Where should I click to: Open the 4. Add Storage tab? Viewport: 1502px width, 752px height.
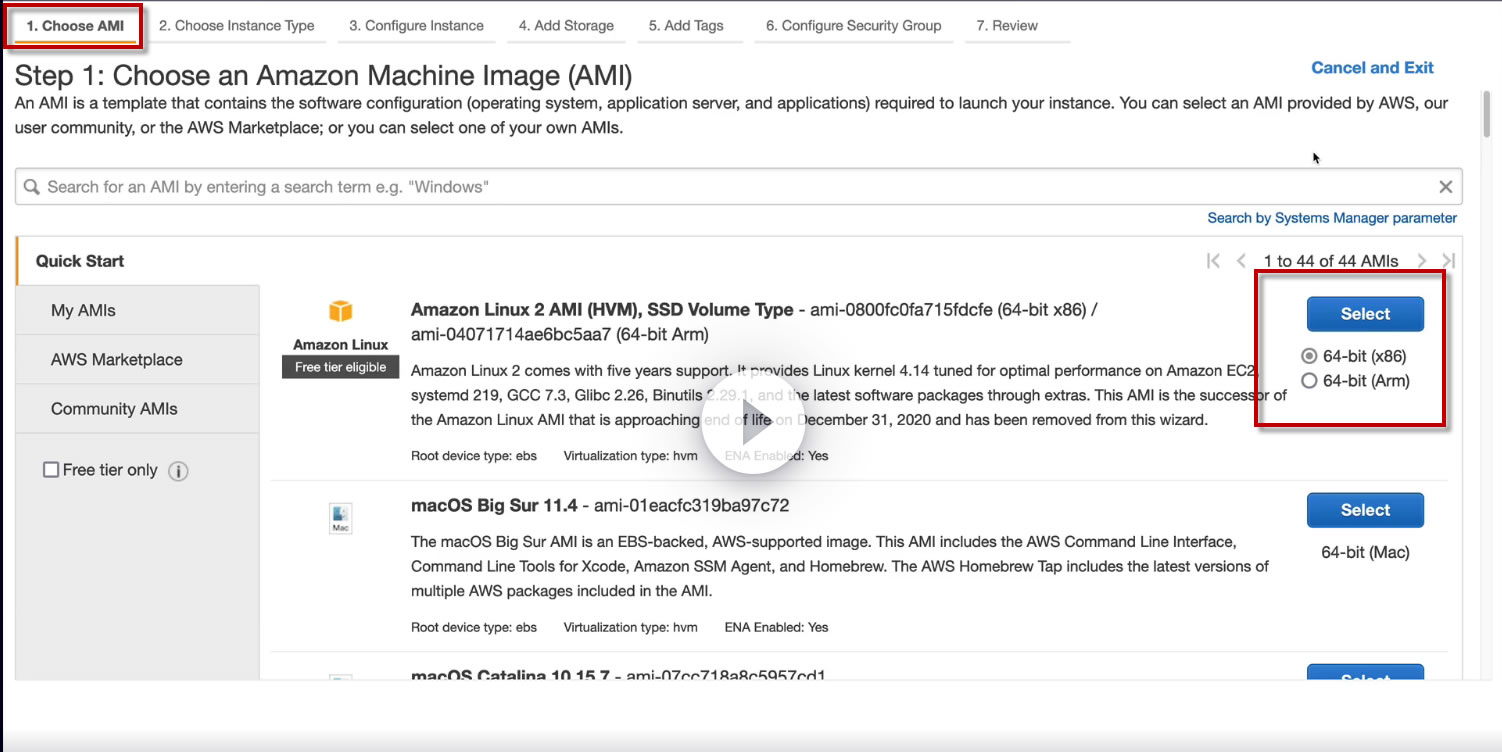(566, 26)
